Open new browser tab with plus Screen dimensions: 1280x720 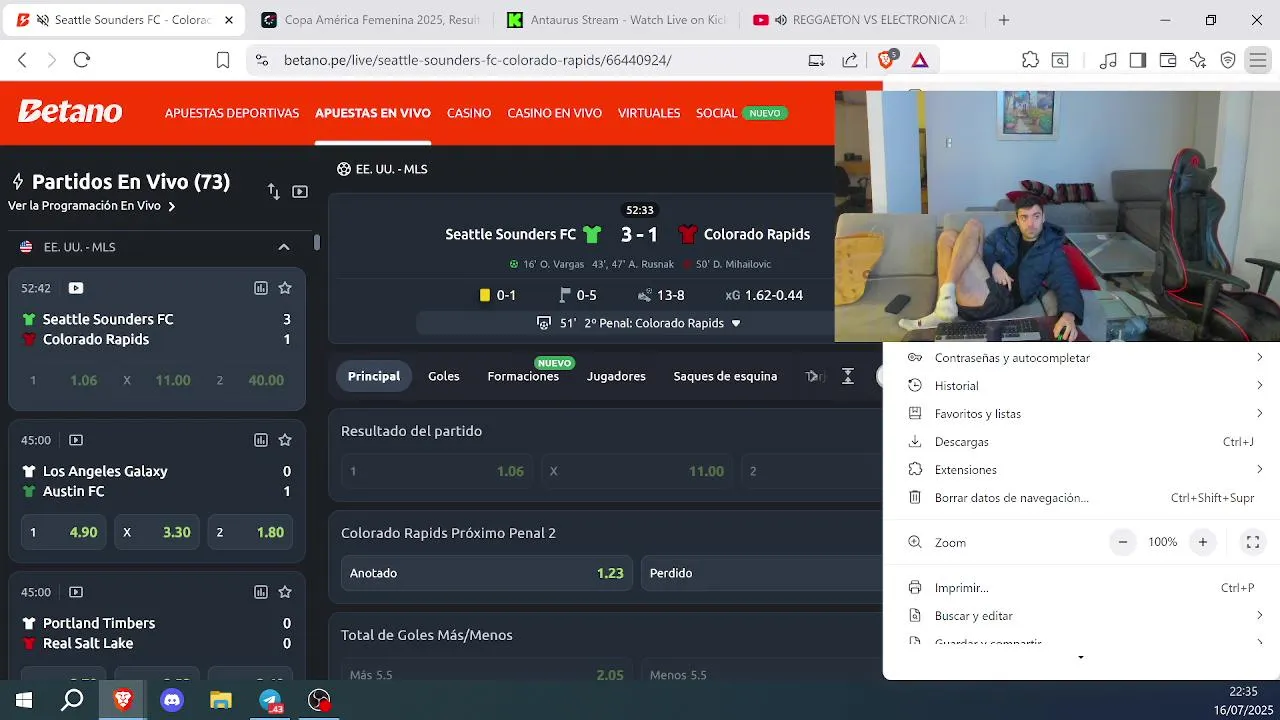tap(1004, 20)
